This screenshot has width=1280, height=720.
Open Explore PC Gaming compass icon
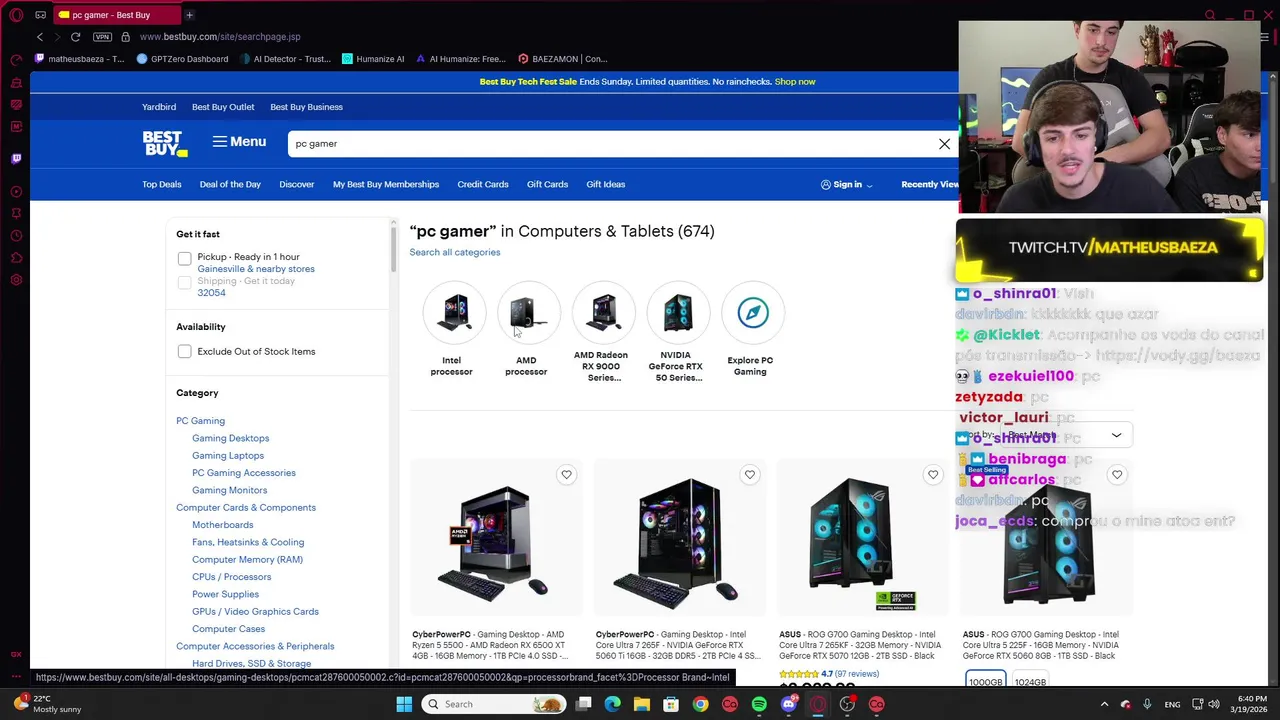click(x=753, y=313)
